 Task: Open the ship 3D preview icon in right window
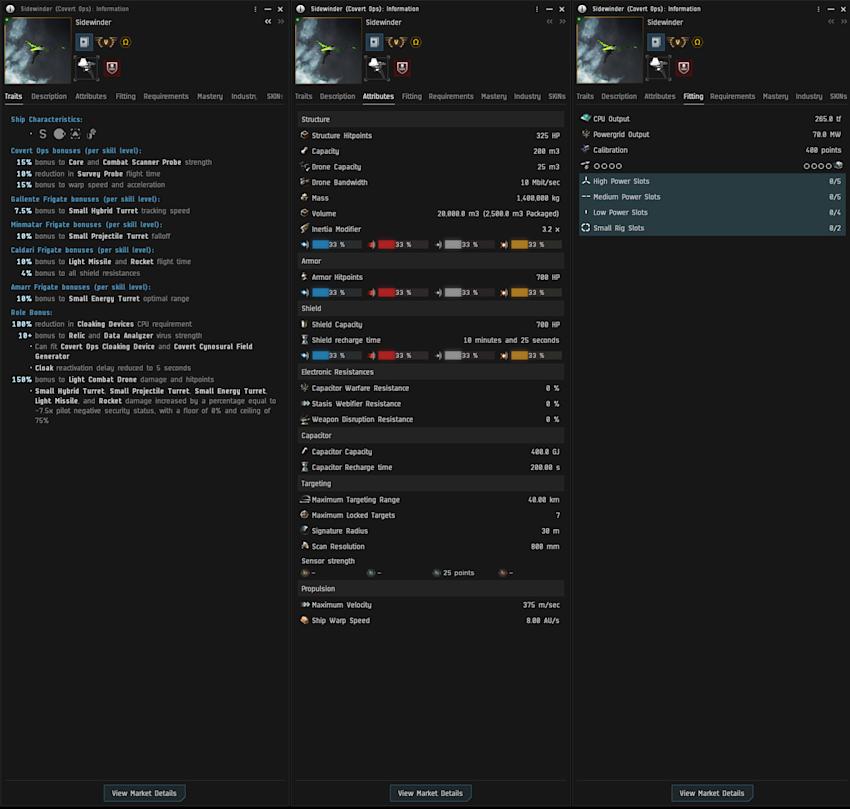[658, 67]
